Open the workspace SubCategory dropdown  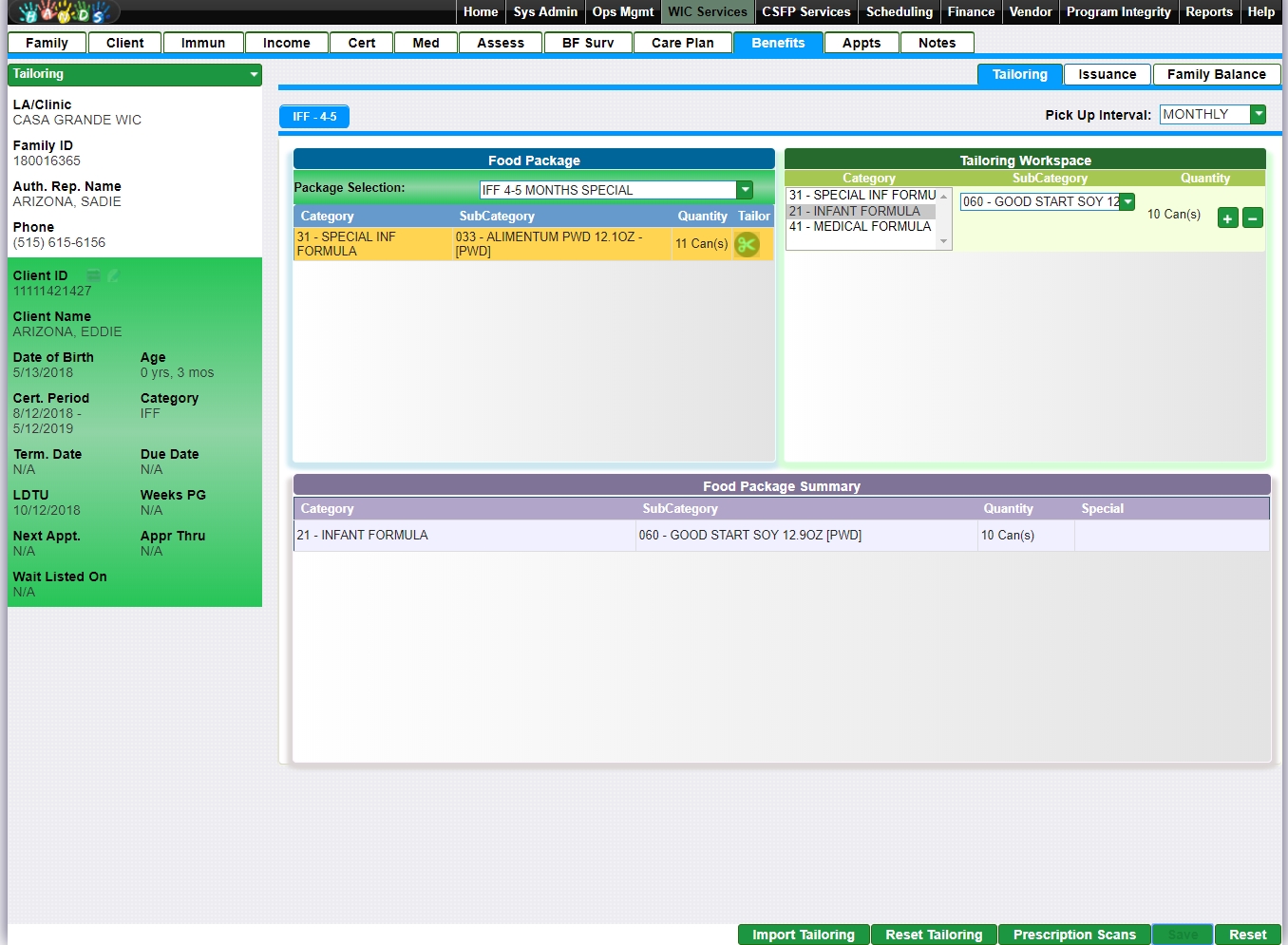(1127, 201)
